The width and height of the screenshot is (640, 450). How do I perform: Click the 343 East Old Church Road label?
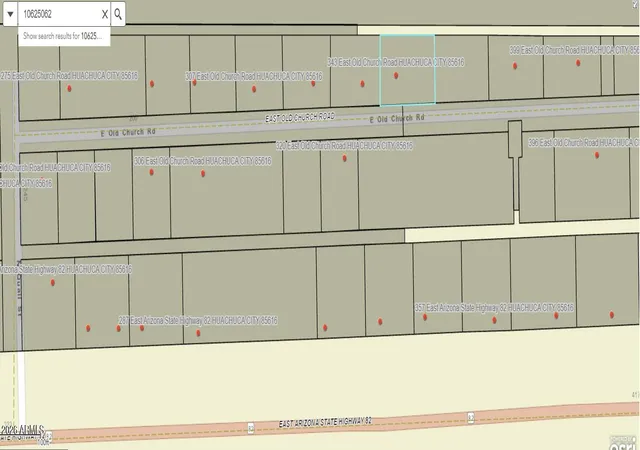pos(396,62)
